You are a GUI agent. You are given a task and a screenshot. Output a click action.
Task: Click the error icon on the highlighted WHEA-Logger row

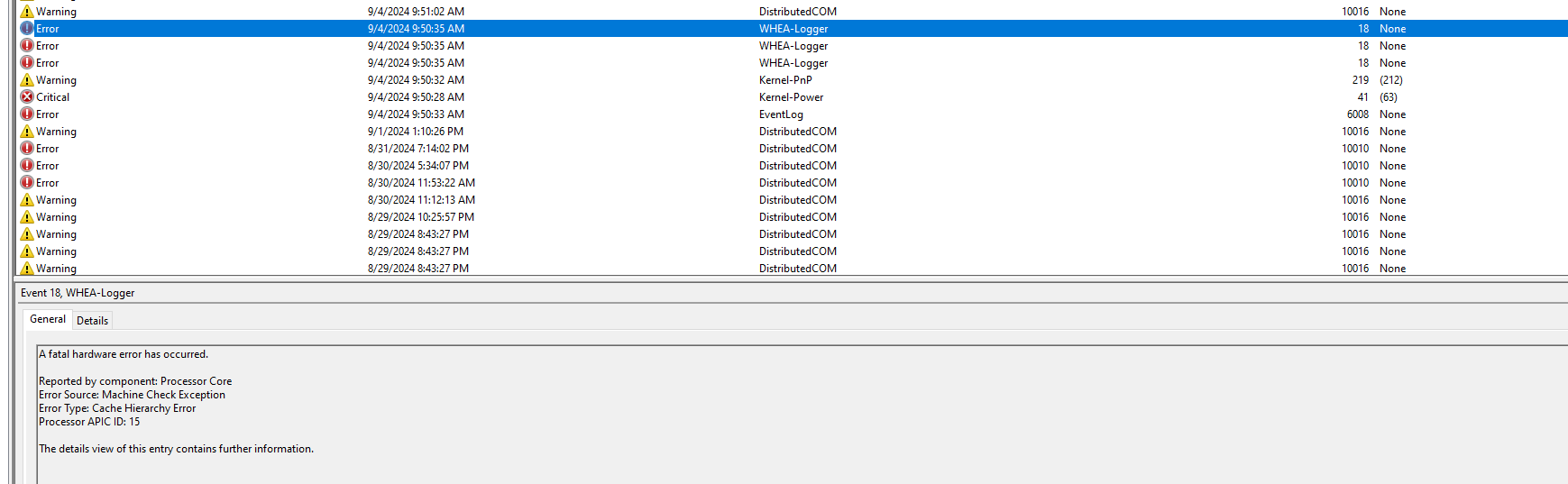click(x=27, y=29)
